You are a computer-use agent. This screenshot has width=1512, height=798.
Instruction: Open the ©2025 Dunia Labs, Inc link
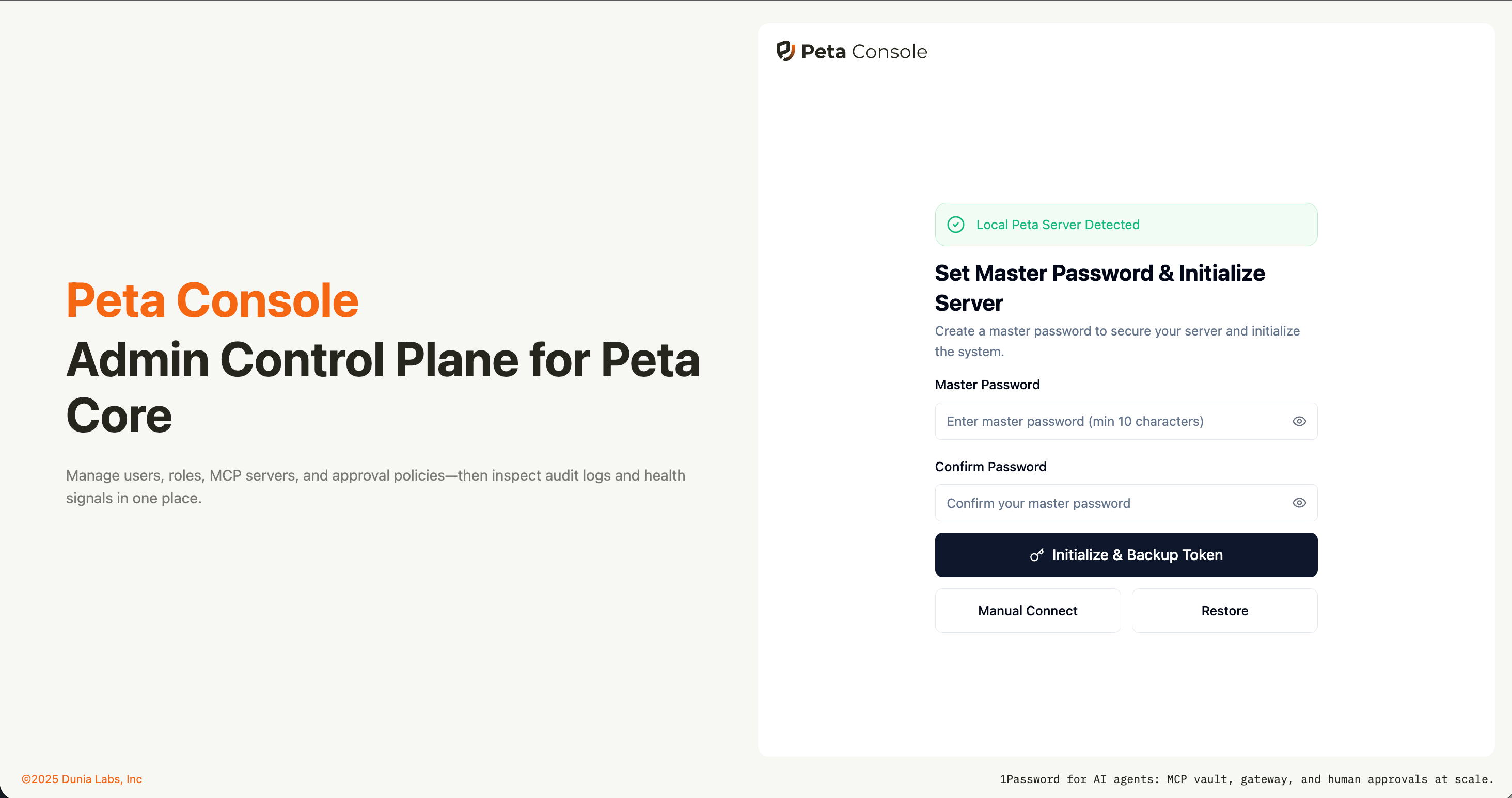82,779
